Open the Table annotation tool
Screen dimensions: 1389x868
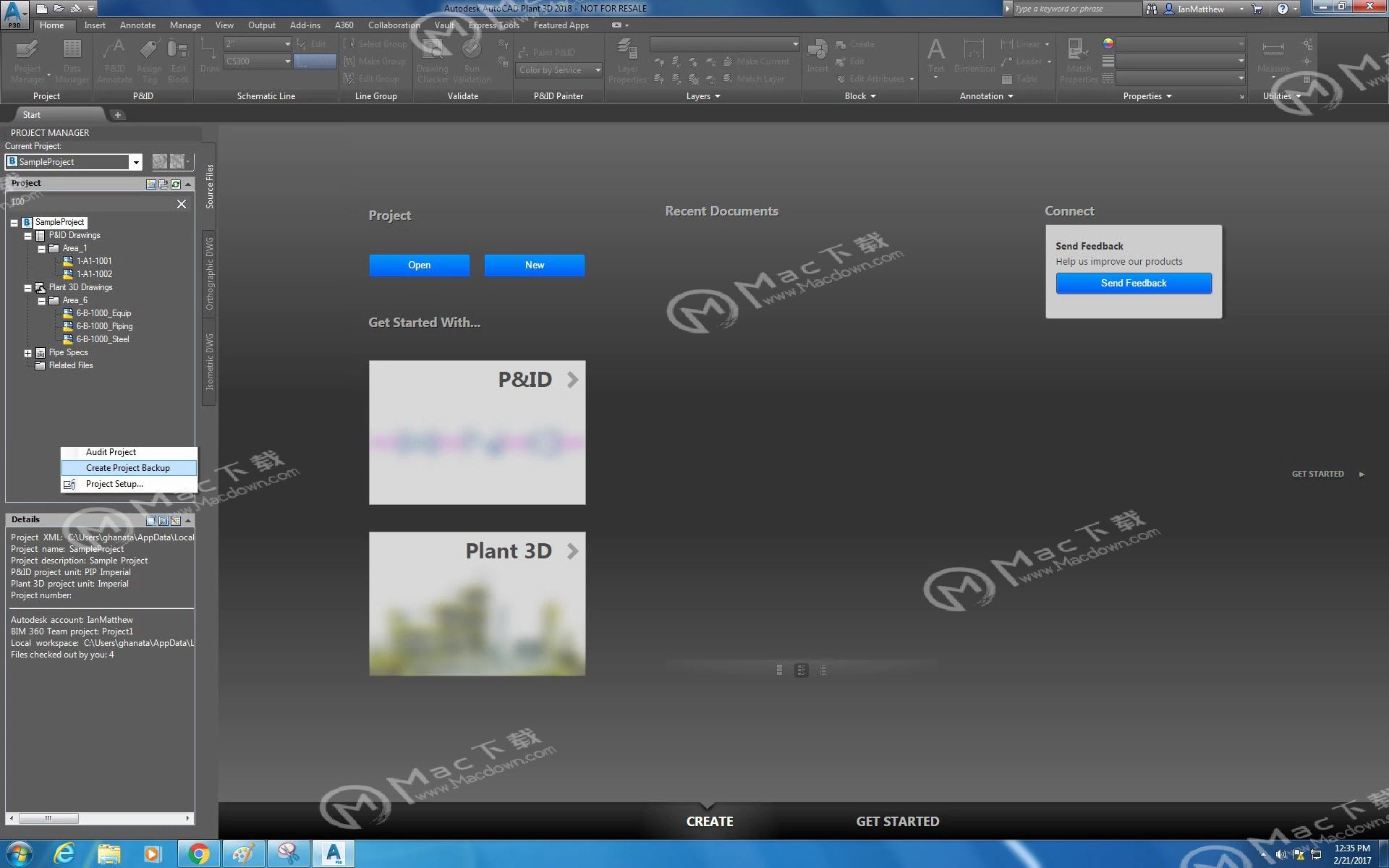click(1020, 79)
